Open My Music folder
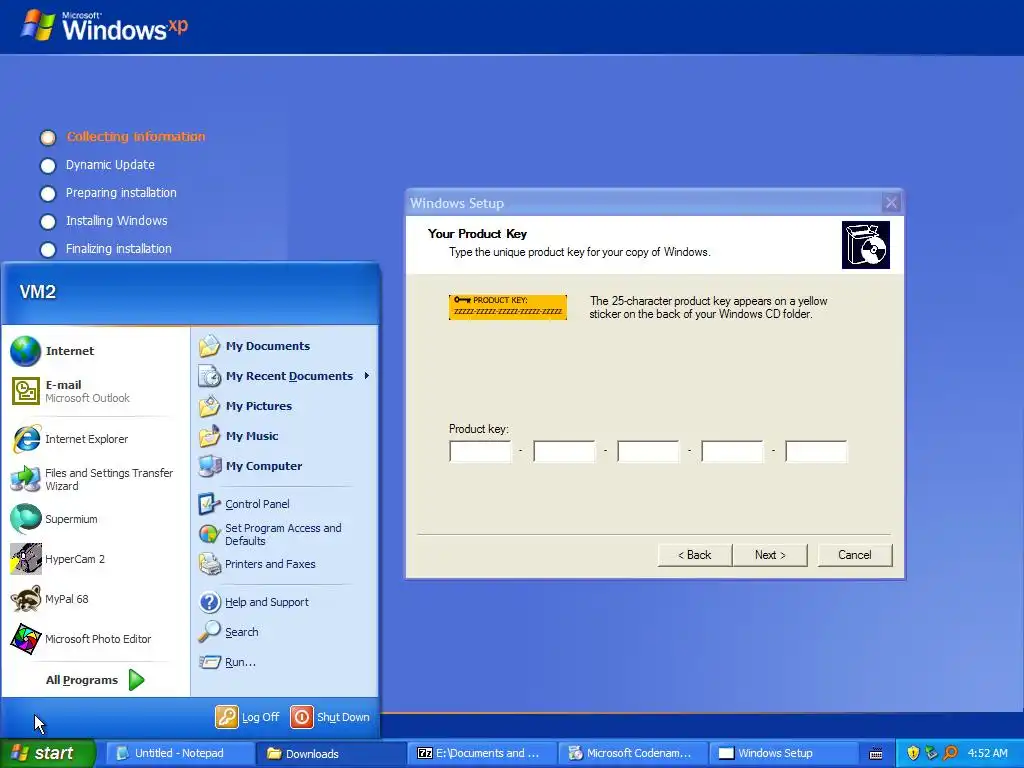This screenshot has height=768, width=1024. tap(284, 436)
